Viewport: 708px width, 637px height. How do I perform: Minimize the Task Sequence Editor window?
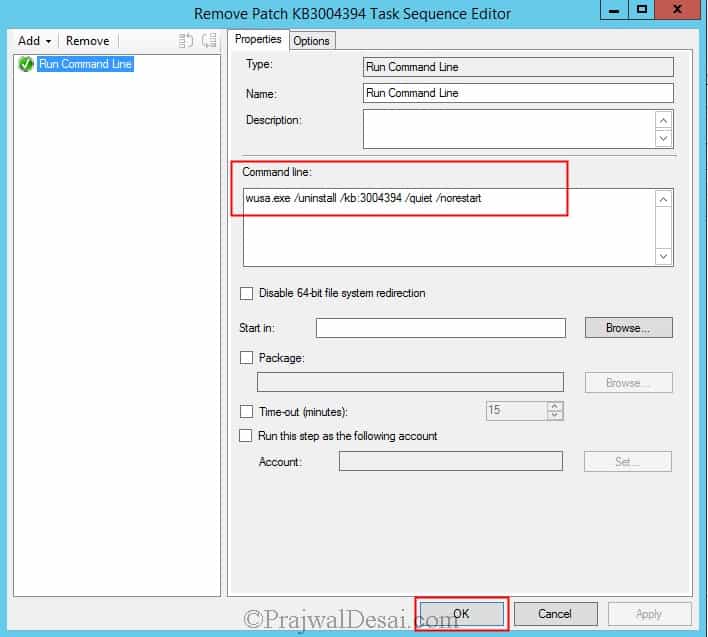(614, 9)
